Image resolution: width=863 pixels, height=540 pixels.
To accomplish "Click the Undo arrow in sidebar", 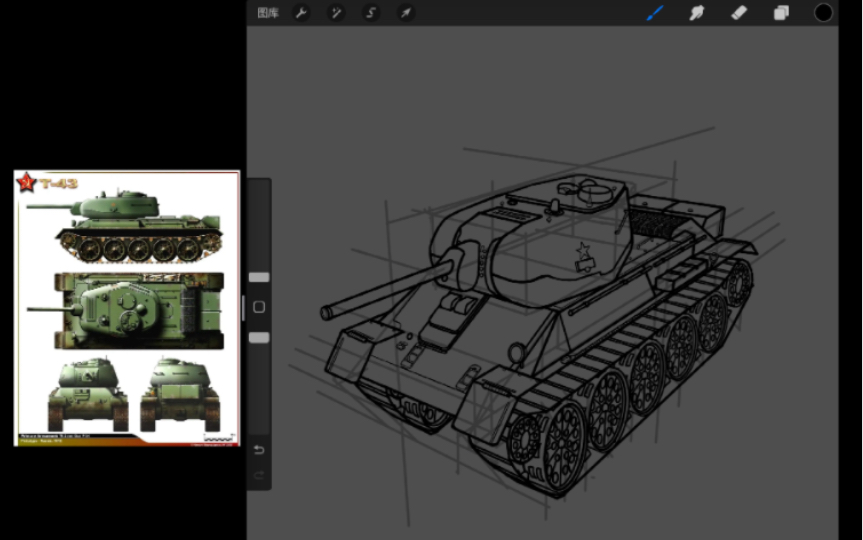I will (x=259, y=450).
